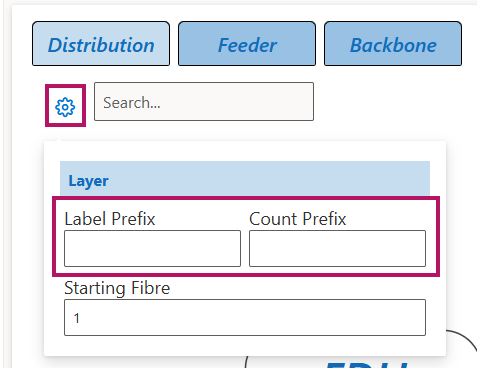Click the Label Prefix label text
Screen dimensions: 477x368
[110, 219]
